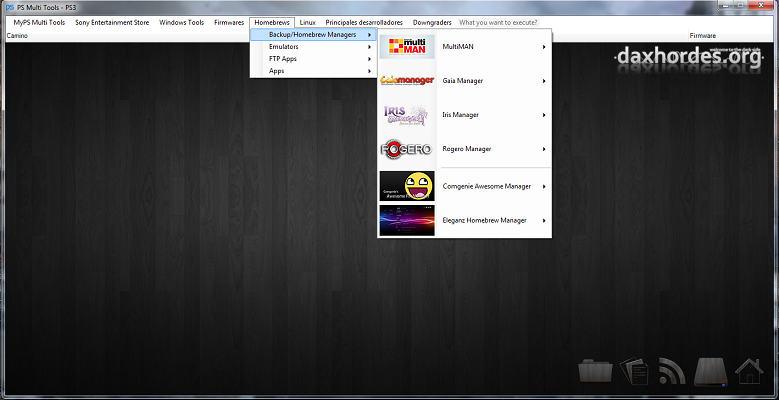The height and width of the screenshot is (400, 779).
Task: Select the Rogero Manager entry
Action: coord(465,149)
